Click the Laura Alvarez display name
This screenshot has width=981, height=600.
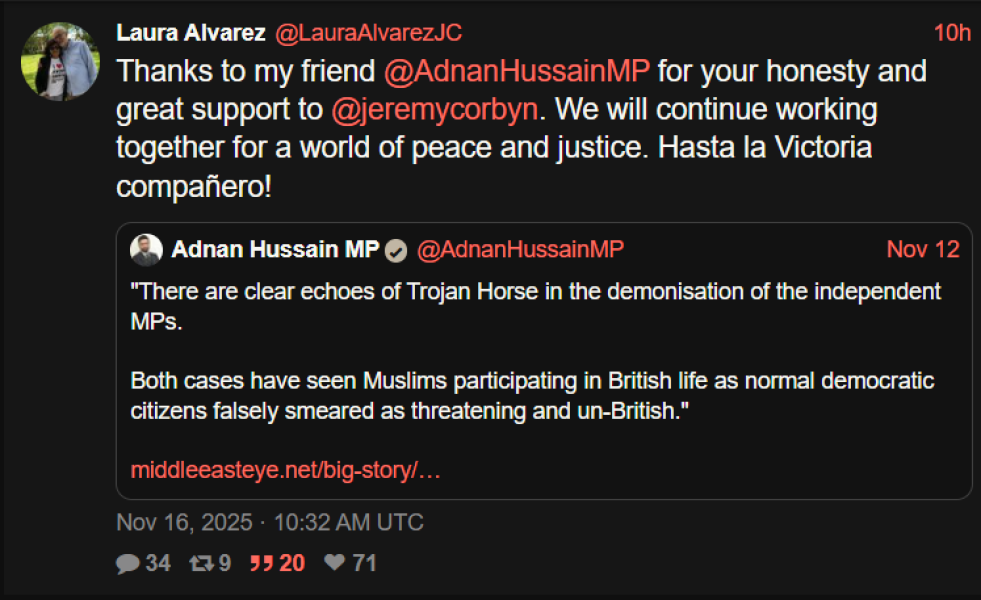tap(190, 32)
